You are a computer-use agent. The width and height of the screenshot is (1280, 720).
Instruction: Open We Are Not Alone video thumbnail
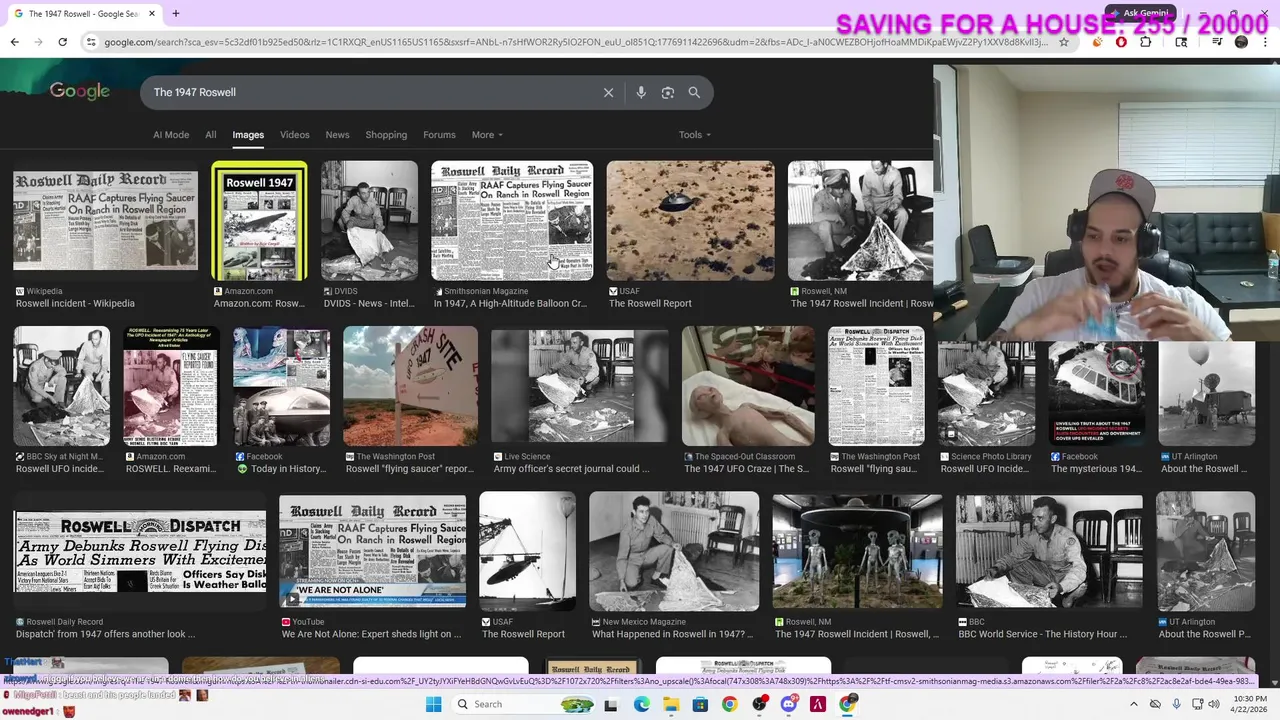tap(372, 551)
